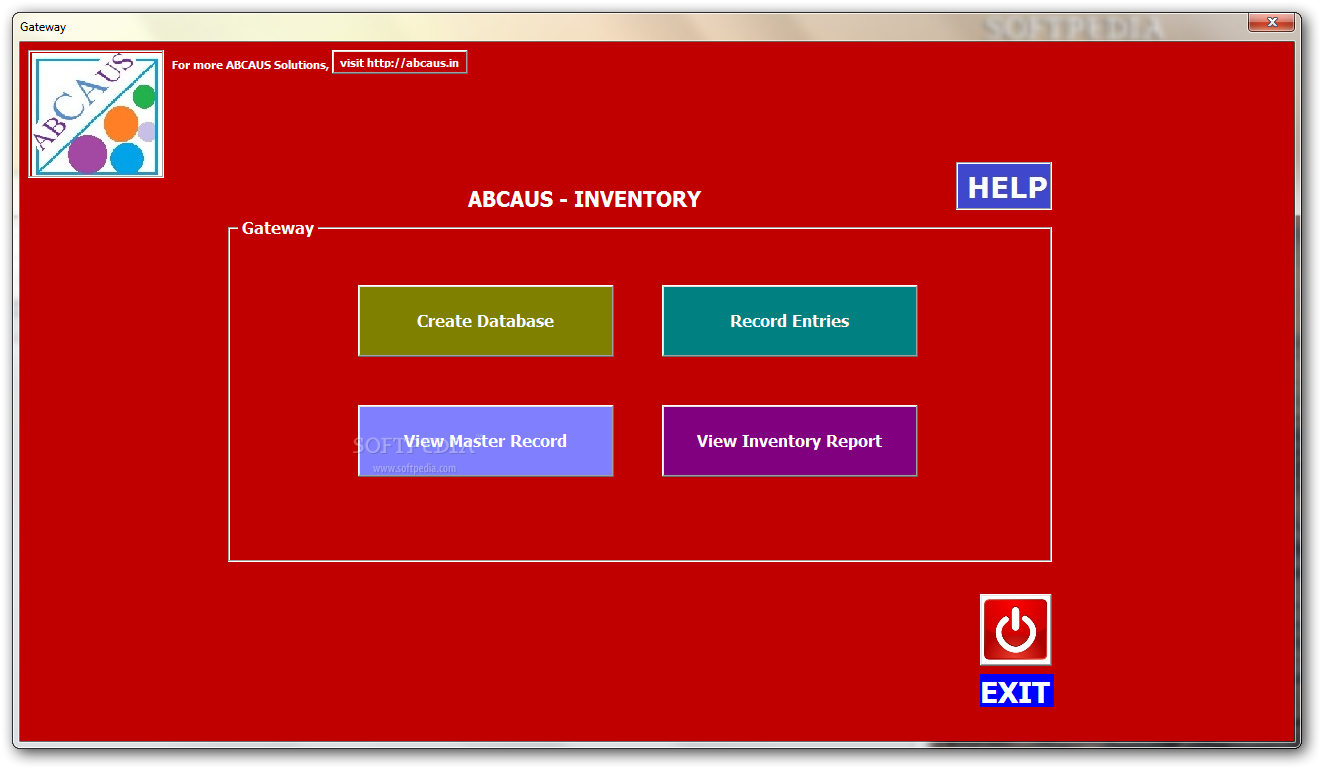The height and width of the screenshot is (769, 1322).
Task: Close the Gateway window
Action: (1273, 22)
